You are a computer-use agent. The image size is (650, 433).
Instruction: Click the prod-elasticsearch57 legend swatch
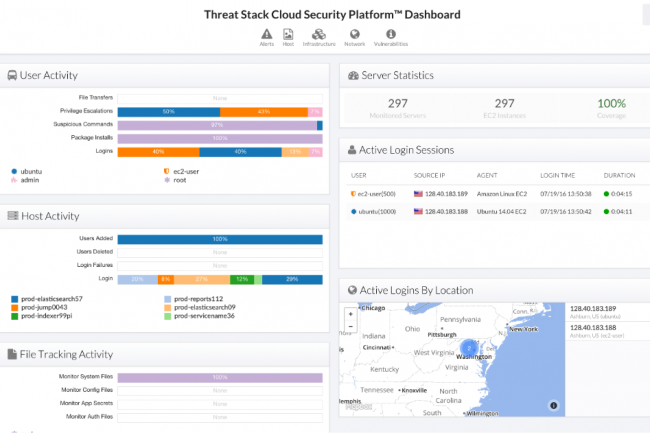point(15,299)
